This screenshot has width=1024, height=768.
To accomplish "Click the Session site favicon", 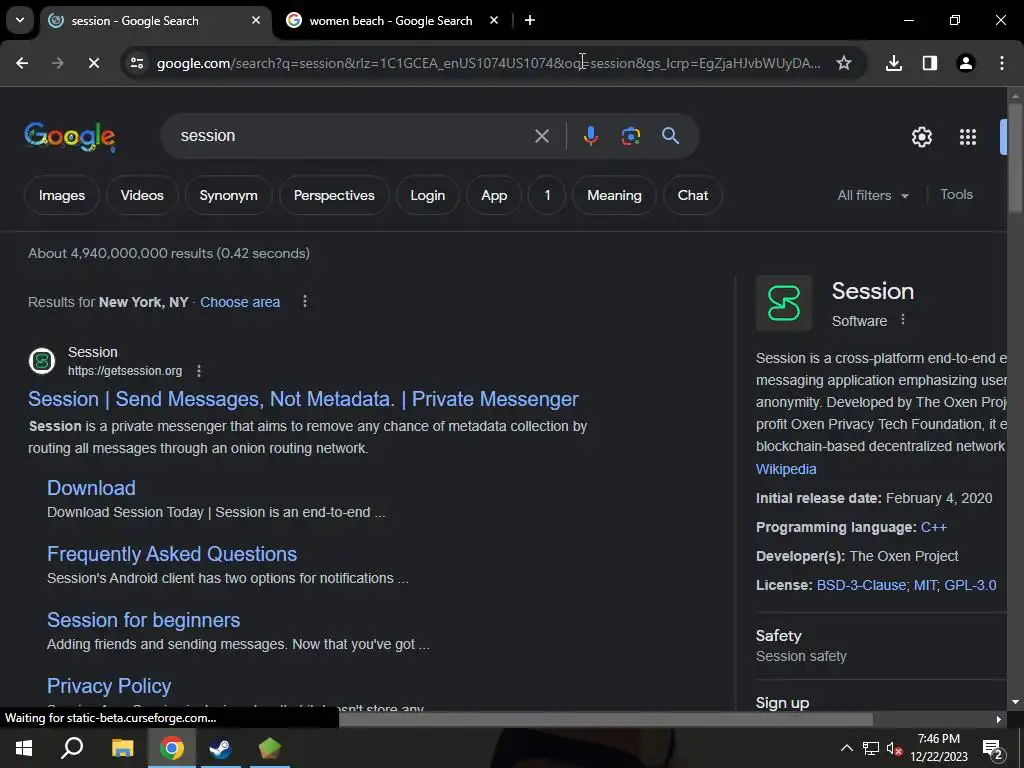I will point(42,361).
